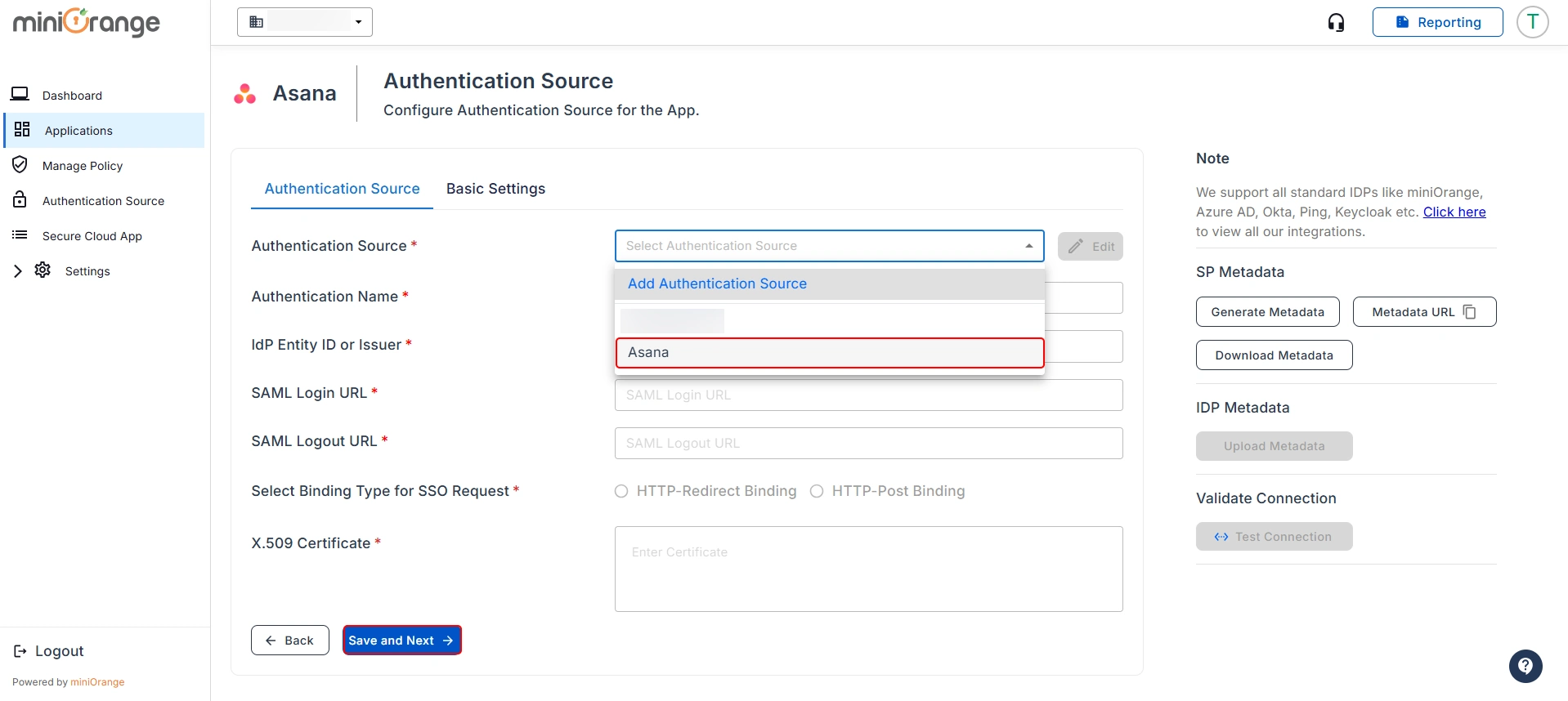Click the Applications grid icon
This screenshot has width=1568, height=701.
(22, 129)
